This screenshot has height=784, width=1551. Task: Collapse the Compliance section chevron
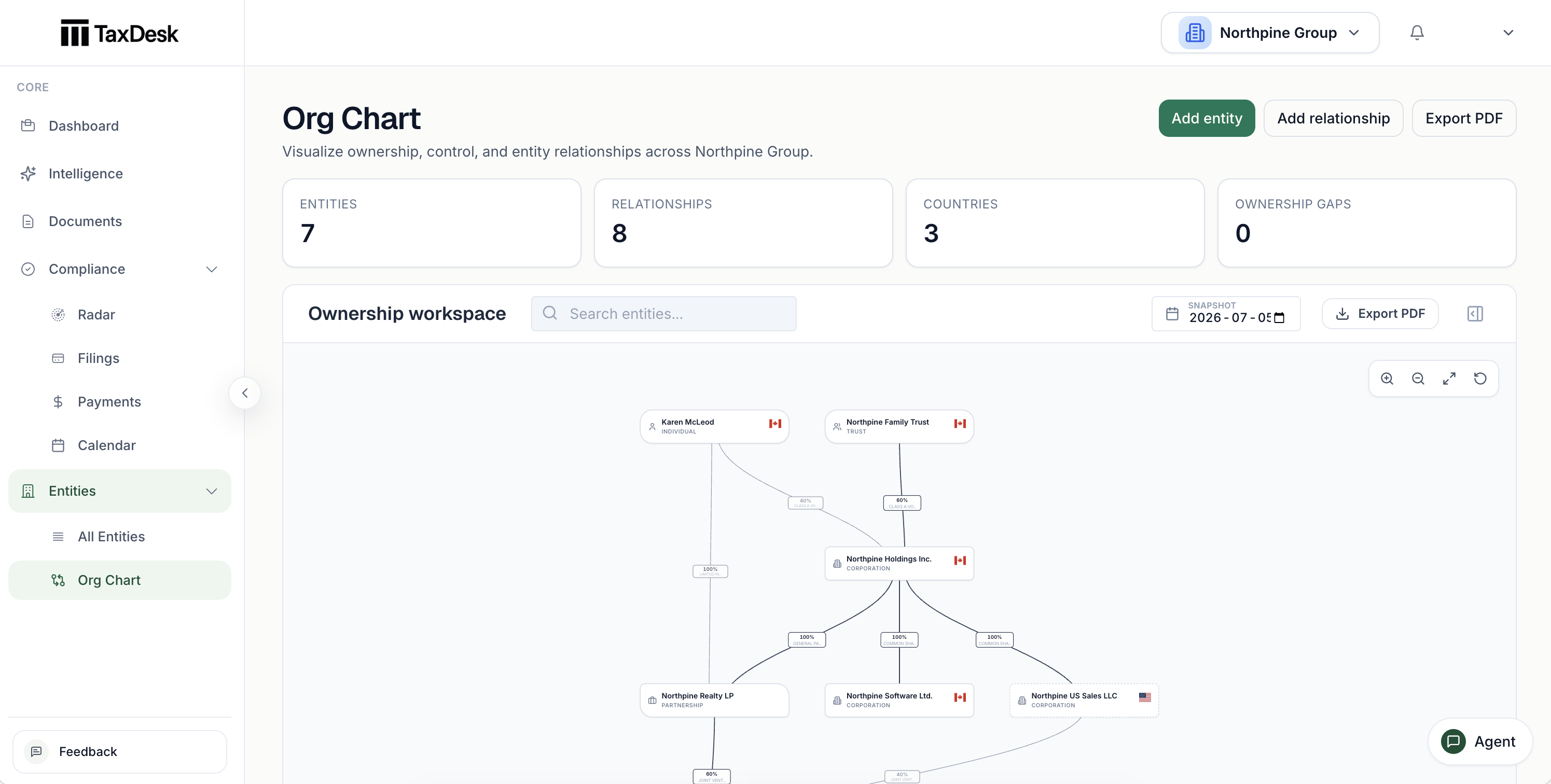coord(211,269)
